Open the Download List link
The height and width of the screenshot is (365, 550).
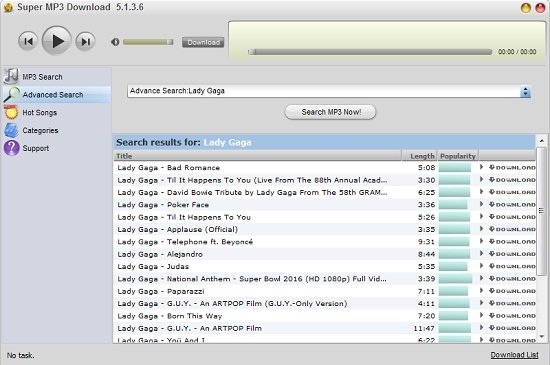click(514, 355)
